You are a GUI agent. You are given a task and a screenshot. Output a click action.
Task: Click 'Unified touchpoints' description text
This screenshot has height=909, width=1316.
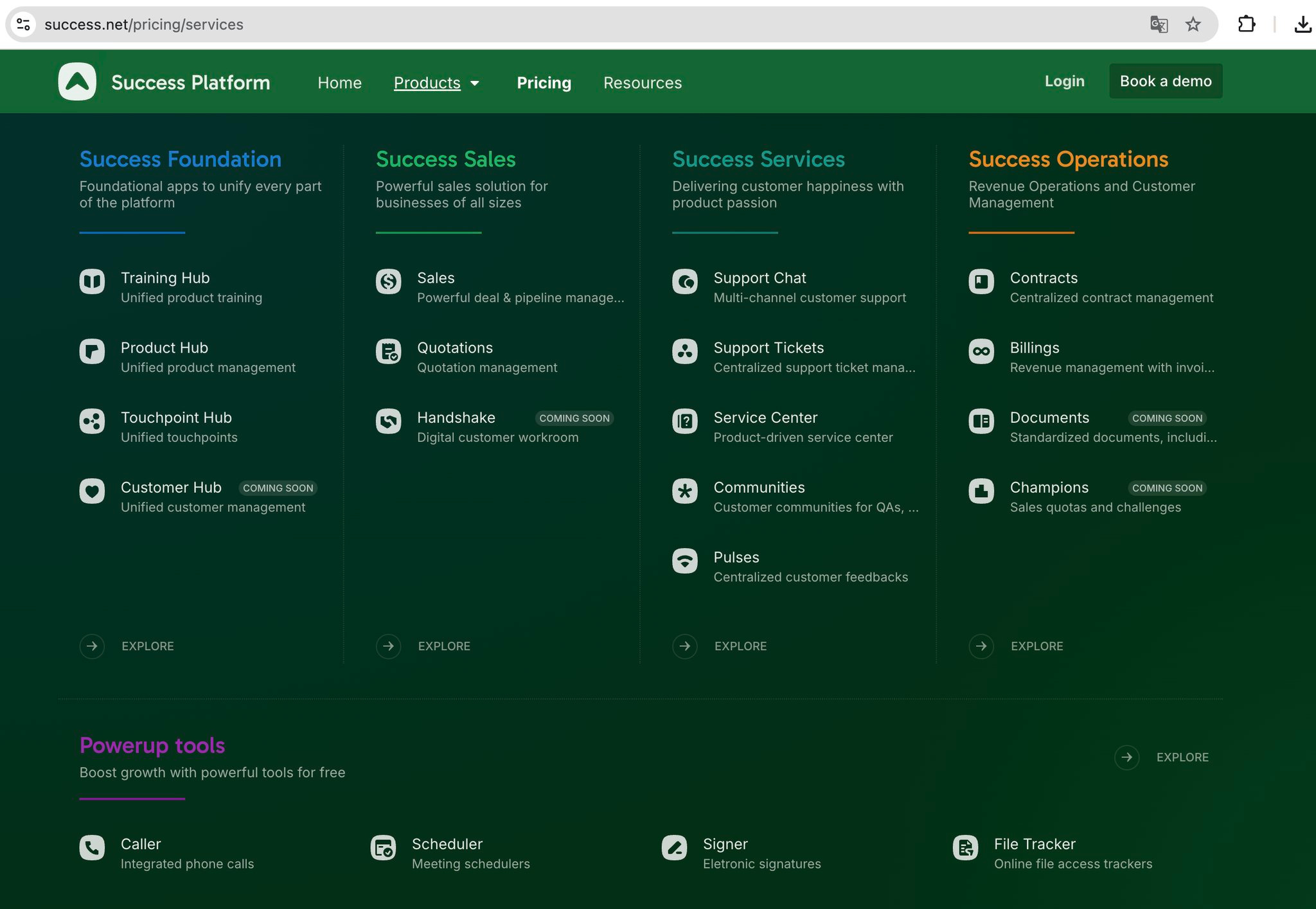[179, 437]
